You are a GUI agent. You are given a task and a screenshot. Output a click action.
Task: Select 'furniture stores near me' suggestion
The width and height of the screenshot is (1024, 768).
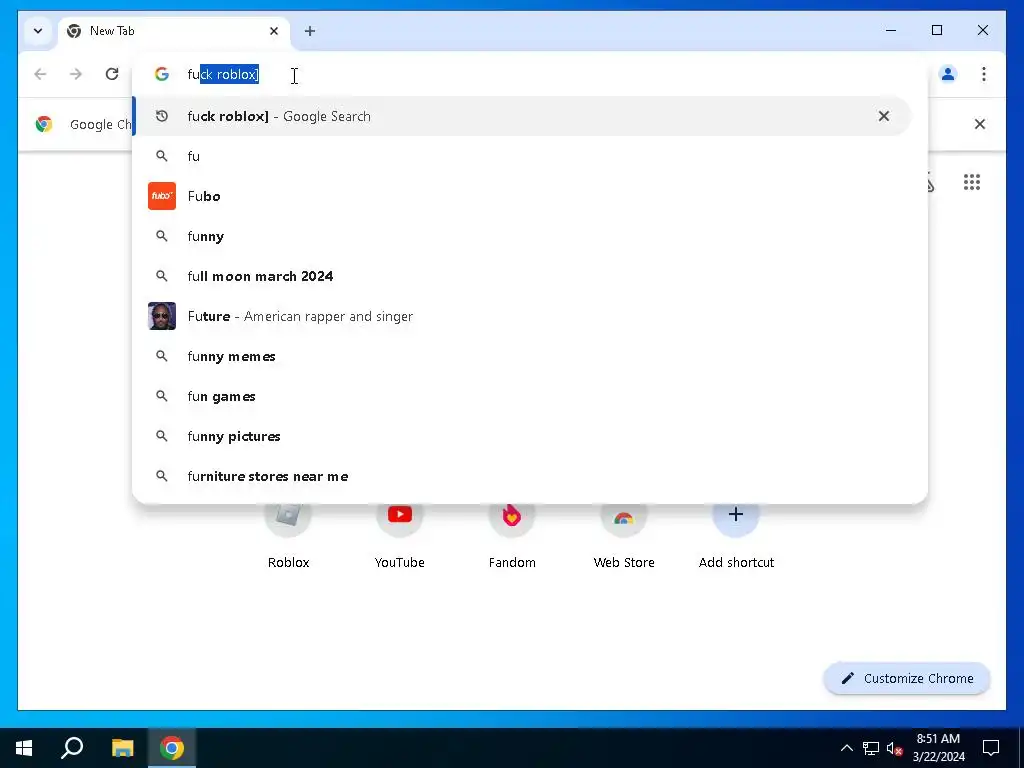(x=522, y=476)
